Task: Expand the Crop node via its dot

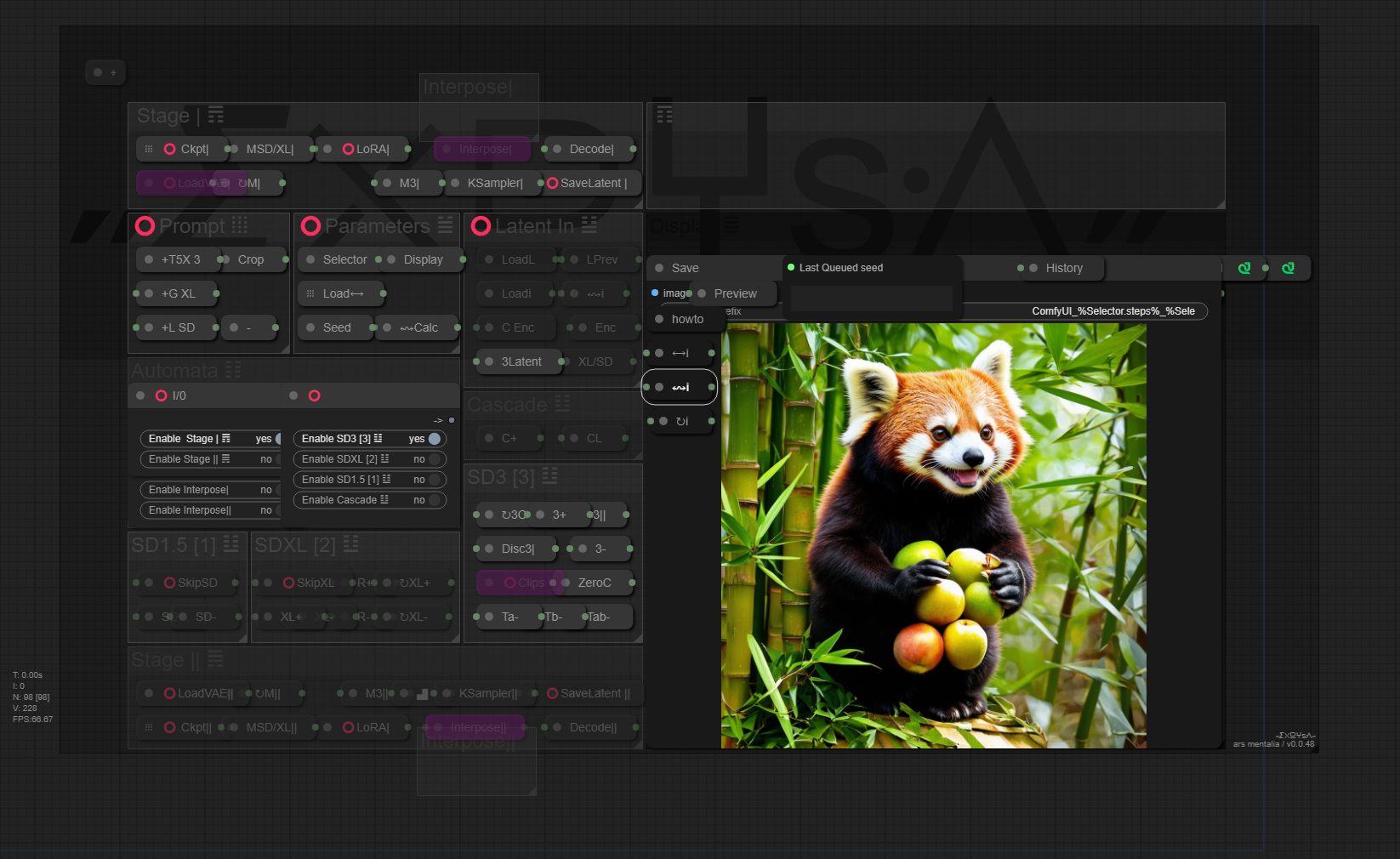Action: [225, 259]
